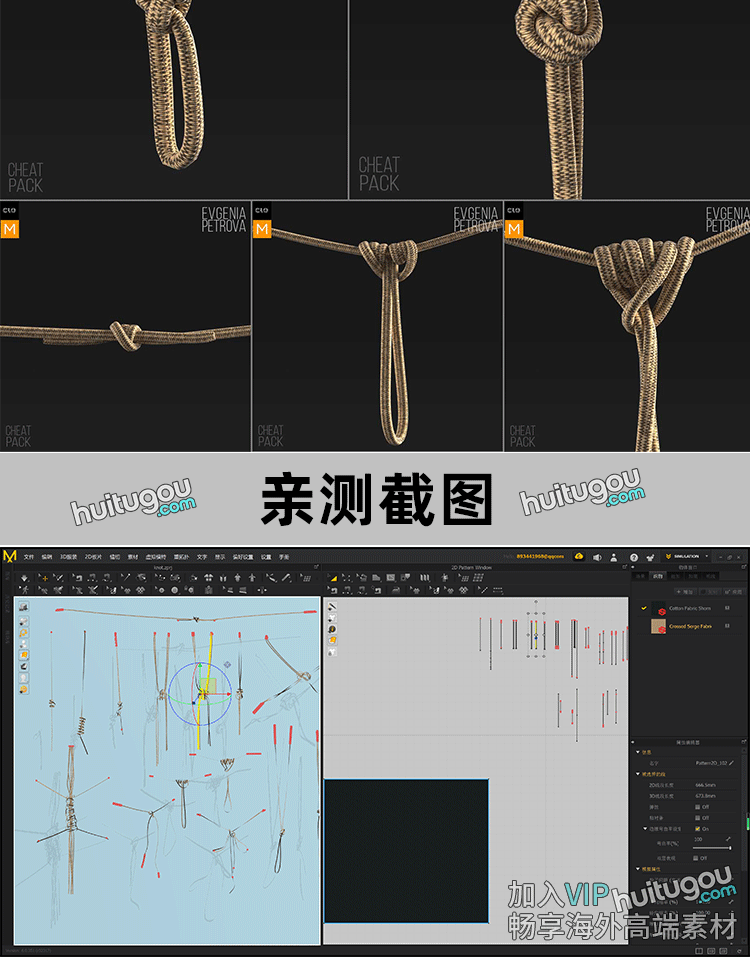Click the user account icon in header

(x=613, y=557)
